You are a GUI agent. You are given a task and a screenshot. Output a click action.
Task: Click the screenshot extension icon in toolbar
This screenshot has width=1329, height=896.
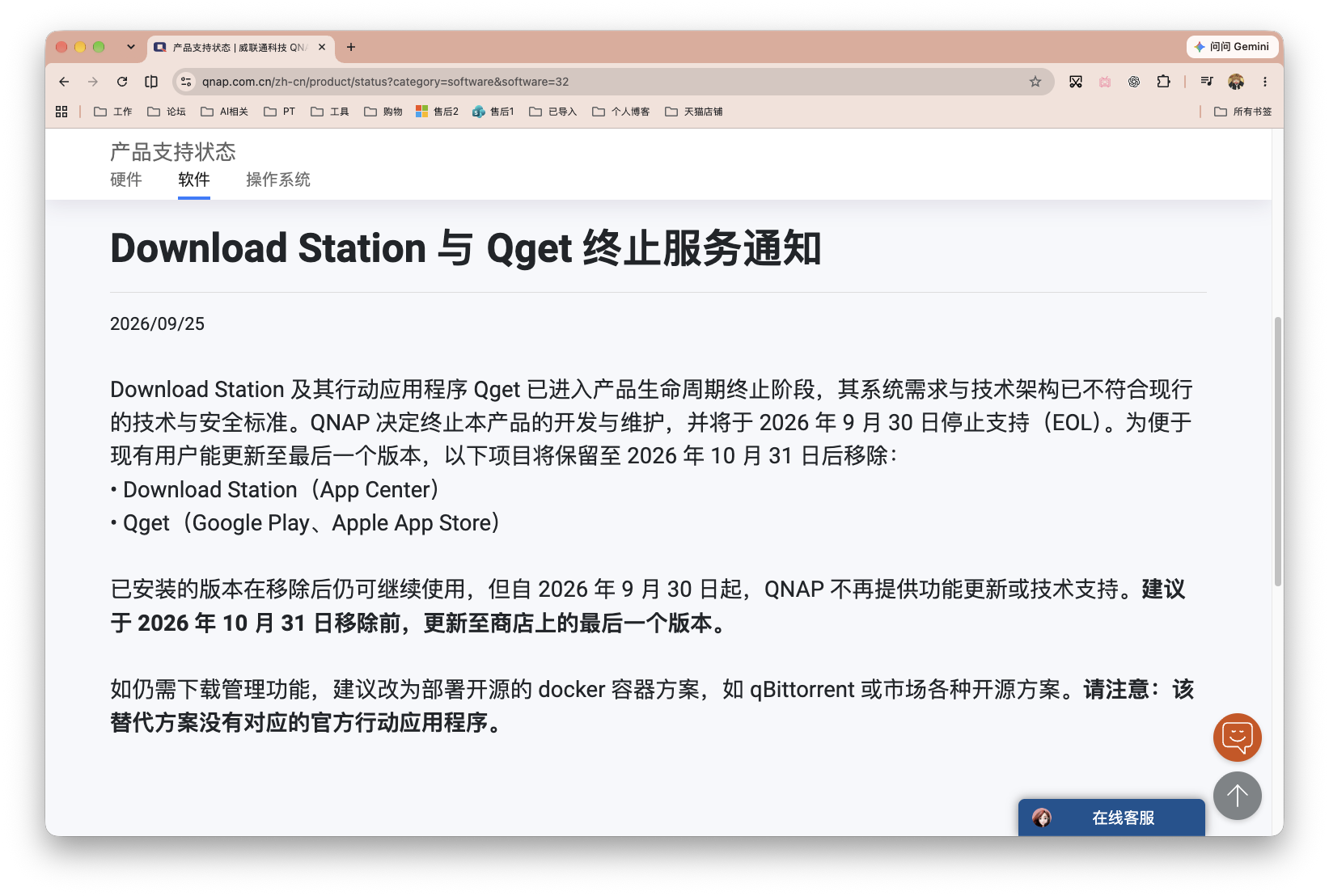point(1076,82)
